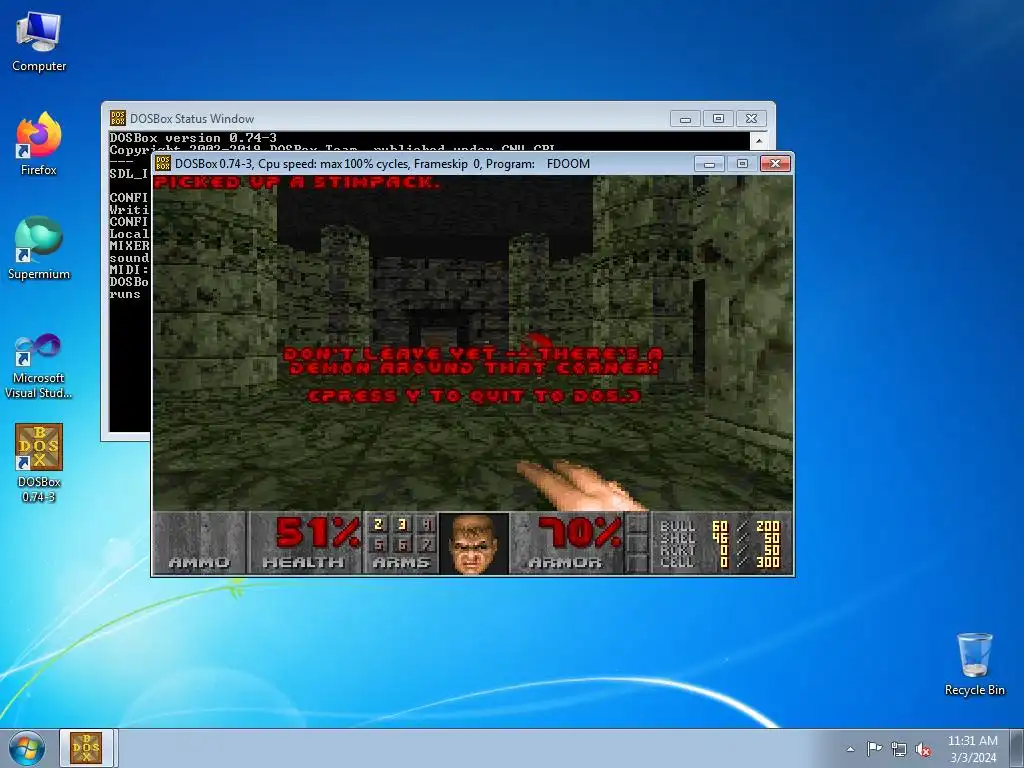Viewport: 1024px width, 768px height.
Task: Open the Supermium desktop shortcut
Action: [39, 248]
